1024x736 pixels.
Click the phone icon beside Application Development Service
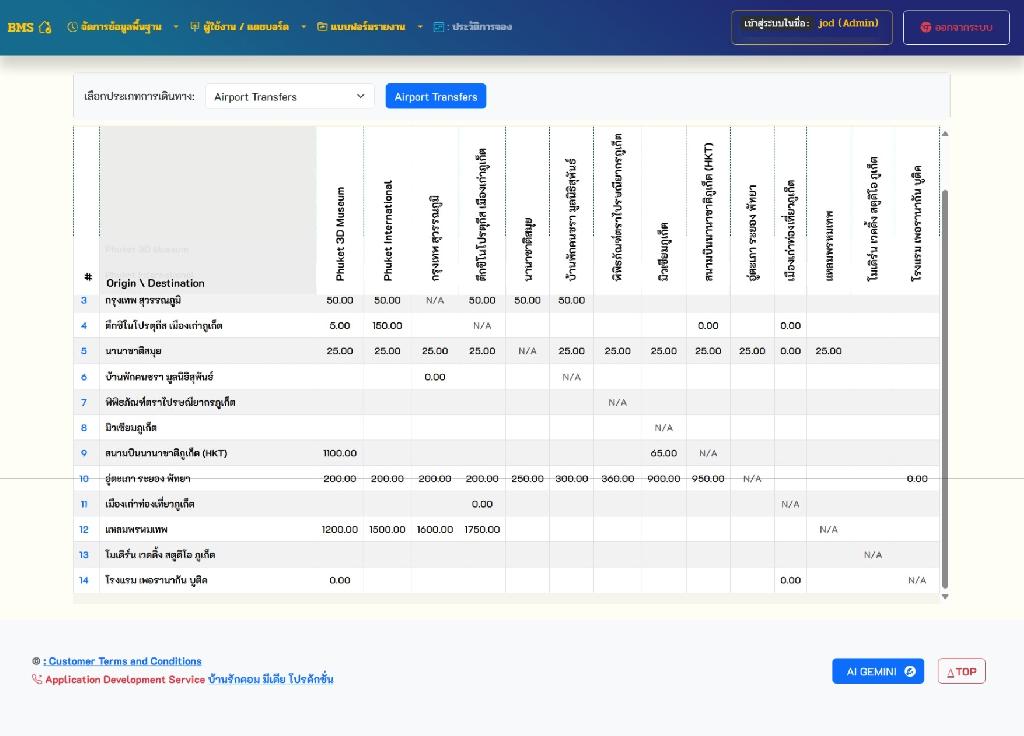pyautogui.click(x=37, y=680)
